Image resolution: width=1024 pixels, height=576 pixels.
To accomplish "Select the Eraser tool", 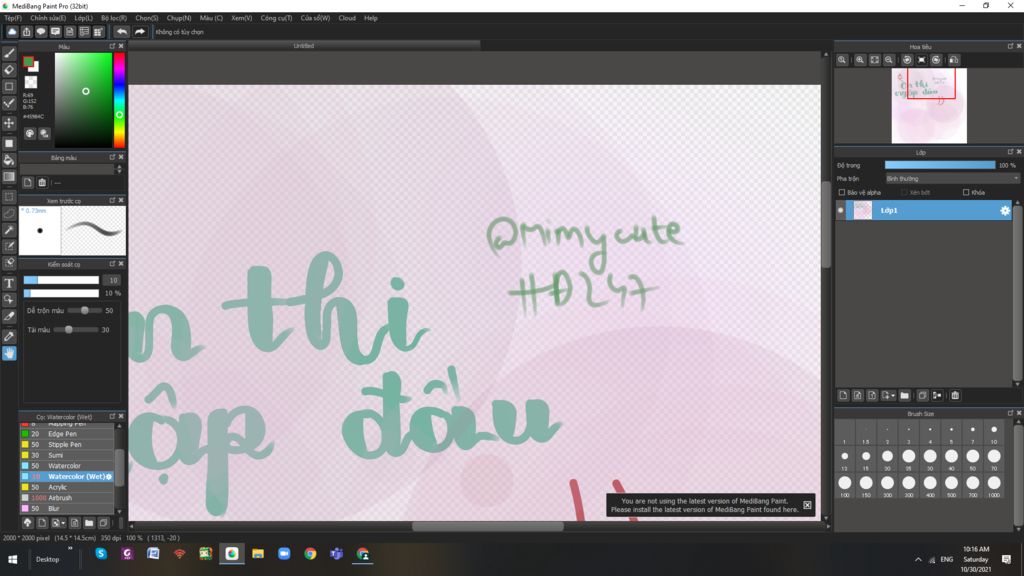I will tap(9, 70).
